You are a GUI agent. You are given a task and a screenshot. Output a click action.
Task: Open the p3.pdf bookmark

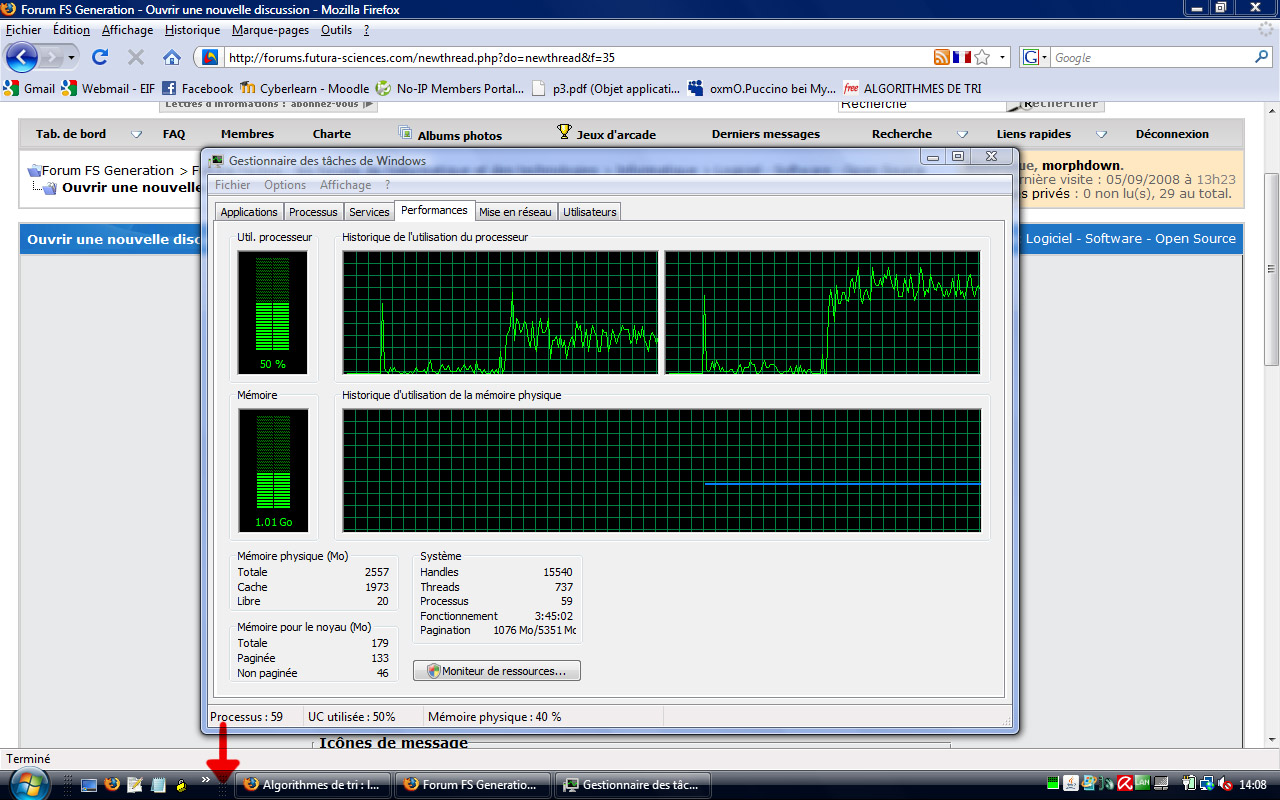(606, 88)
